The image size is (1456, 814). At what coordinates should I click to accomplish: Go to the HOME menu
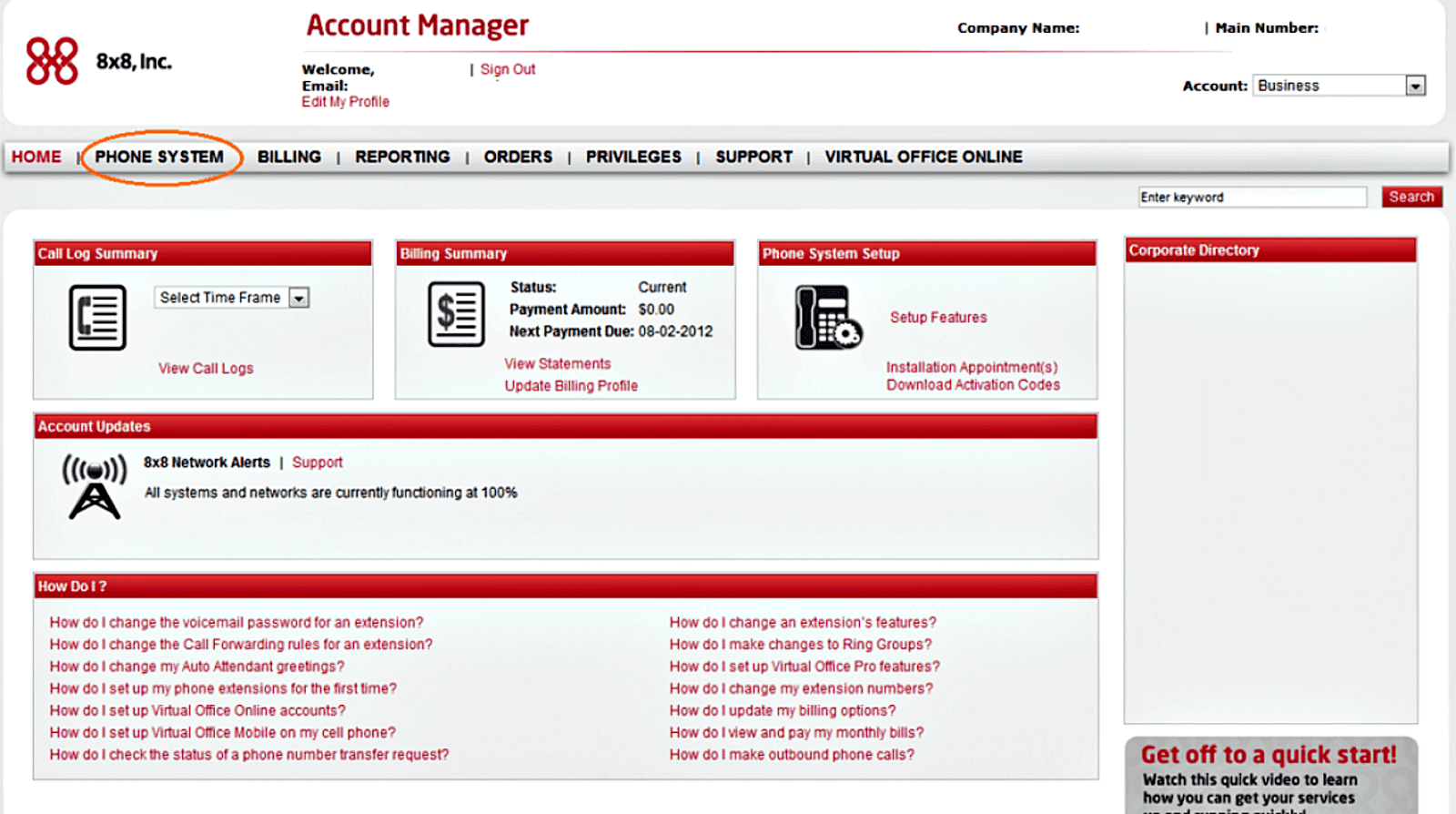36,157
